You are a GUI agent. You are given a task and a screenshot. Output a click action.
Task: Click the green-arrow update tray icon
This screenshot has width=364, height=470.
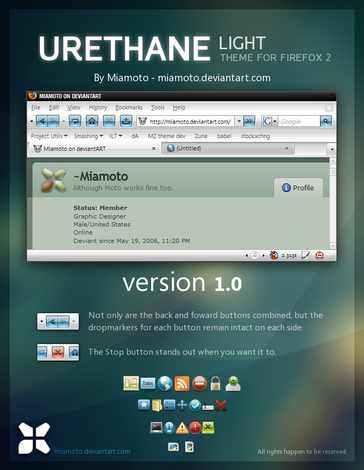point(233,384)
